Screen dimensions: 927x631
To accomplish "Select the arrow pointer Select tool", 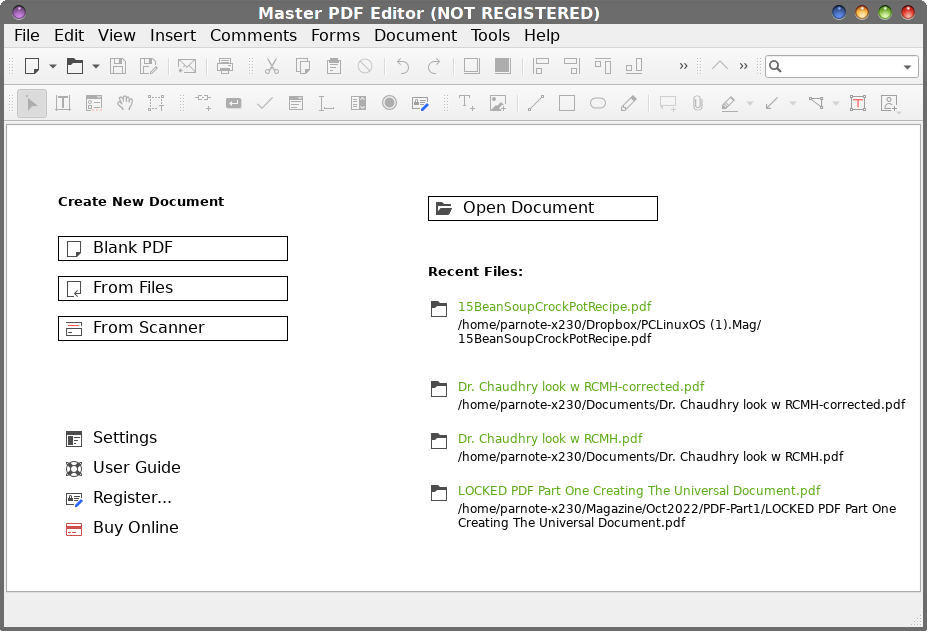I will [x=32, y=103].
